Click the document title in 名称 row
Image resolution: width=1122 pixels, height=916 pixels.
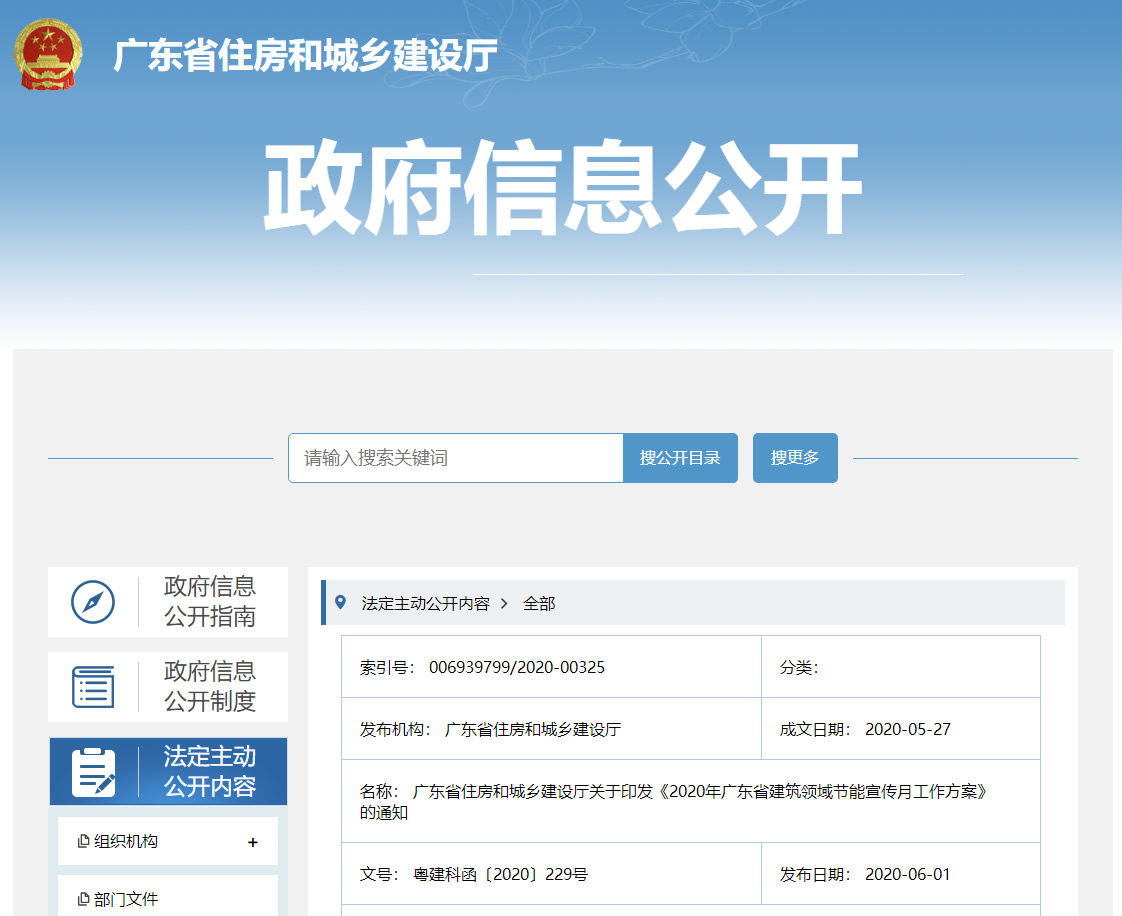click(x=673, y=802)
